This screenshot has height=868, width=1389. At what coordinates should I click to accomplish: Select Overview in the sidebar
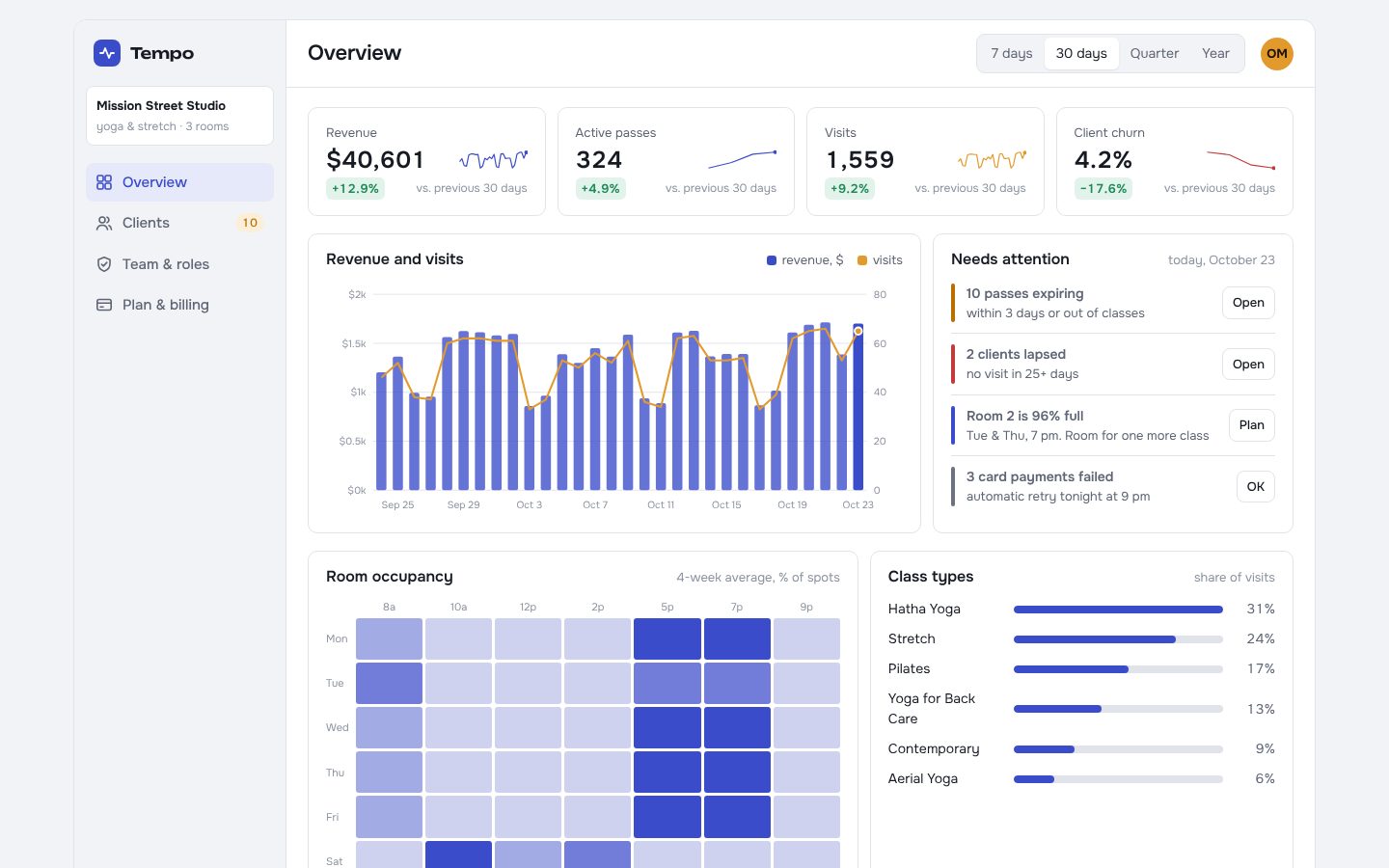tap(179, 182)
